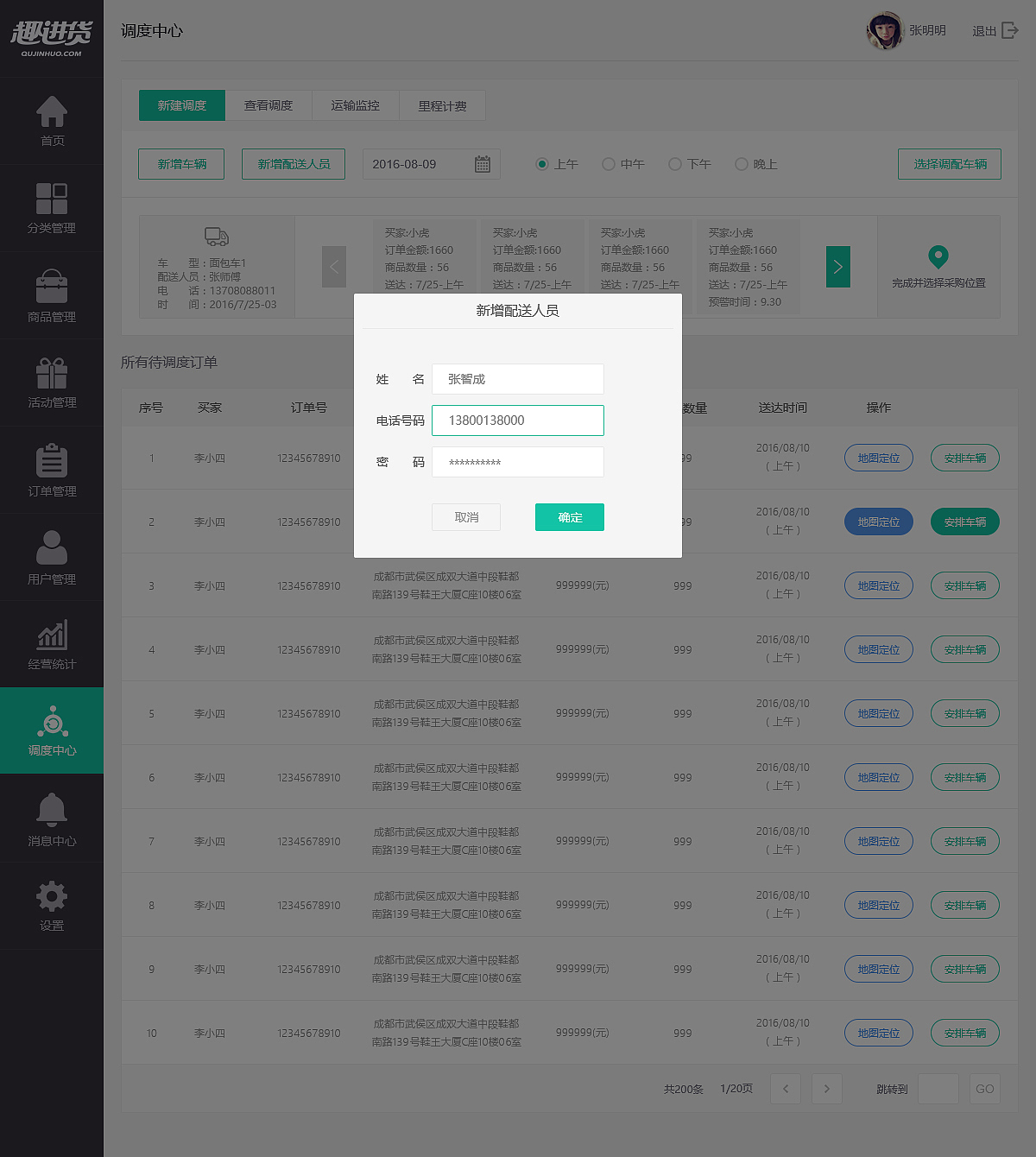The height and width of the screenshot is (1157, 1036).
Task: Click 张明明 user avatar
Action: [885, 31]
